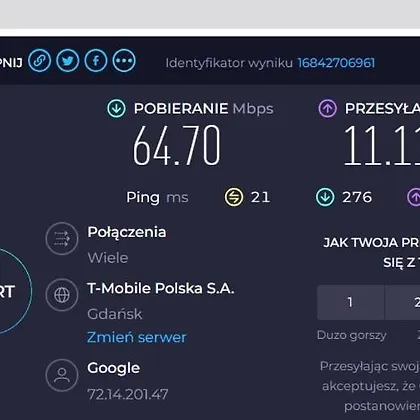Click Zmień serwer link
The image size is (420, 420).
(137, 337)
